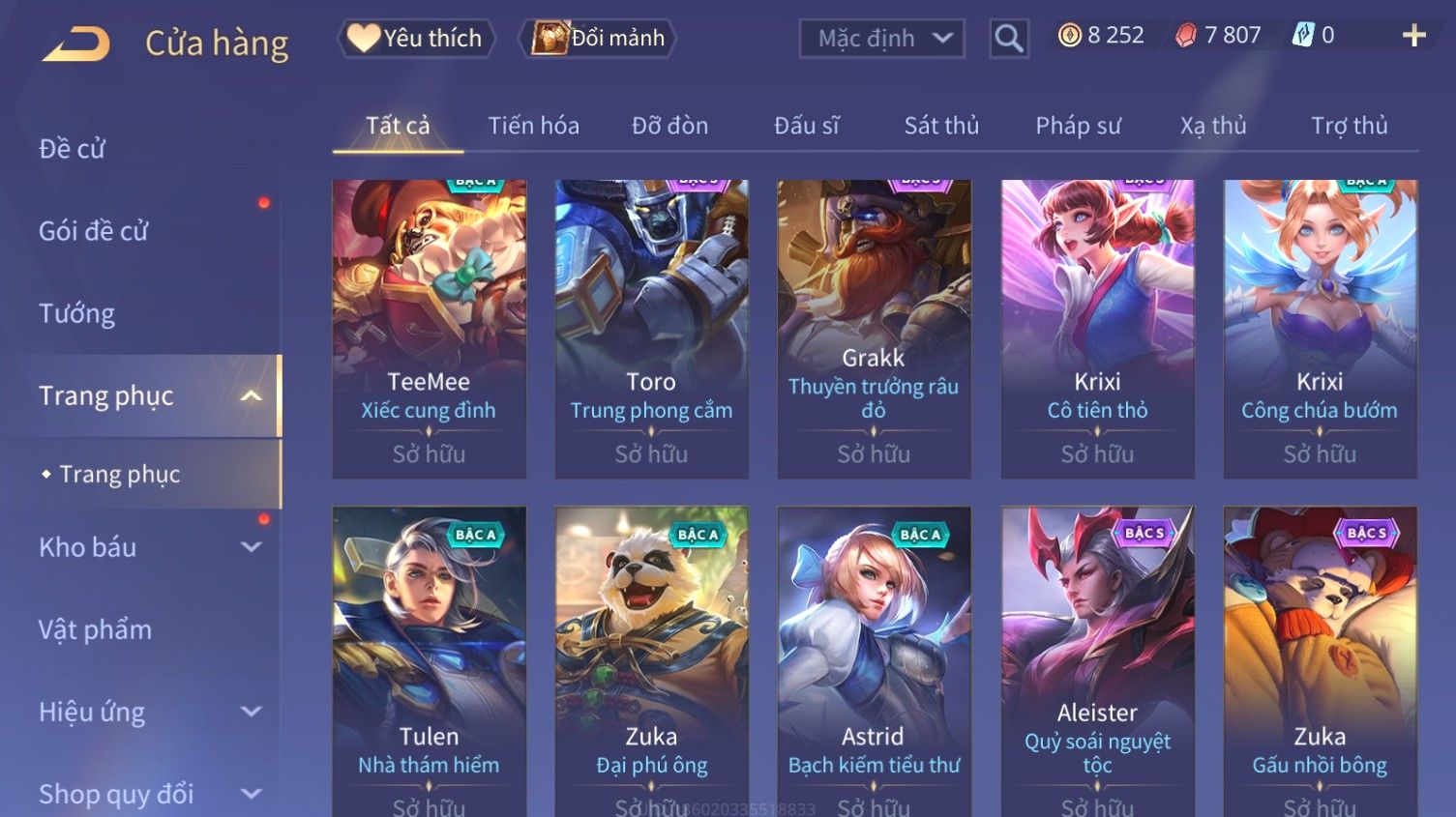
Task: Select TeeMee Xiếc cung đình skin card
Action: [x=429, y=329]
